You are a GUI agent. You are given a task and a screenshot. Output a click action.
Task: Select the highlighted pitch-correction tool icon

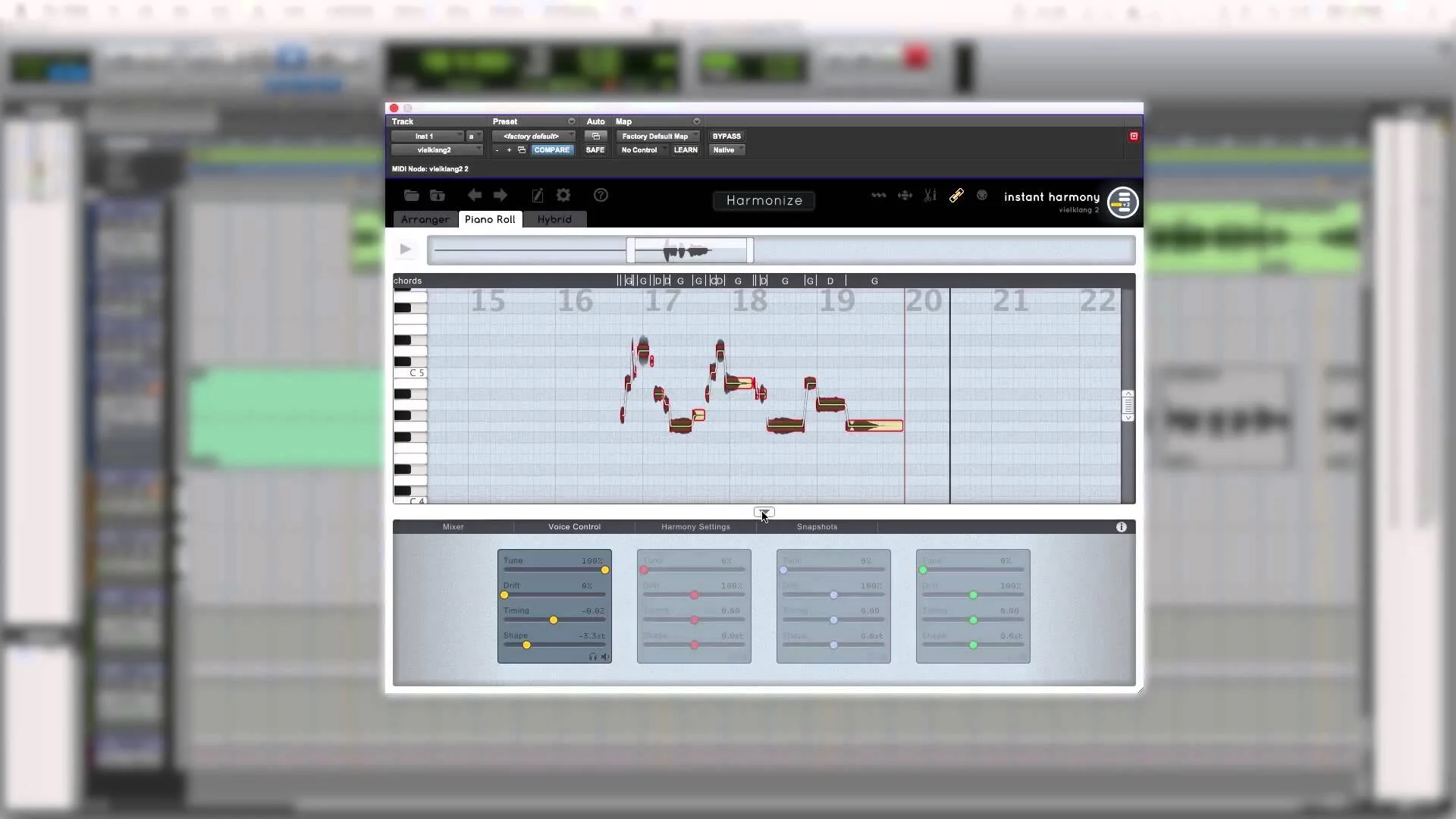[x=956, y=196]
